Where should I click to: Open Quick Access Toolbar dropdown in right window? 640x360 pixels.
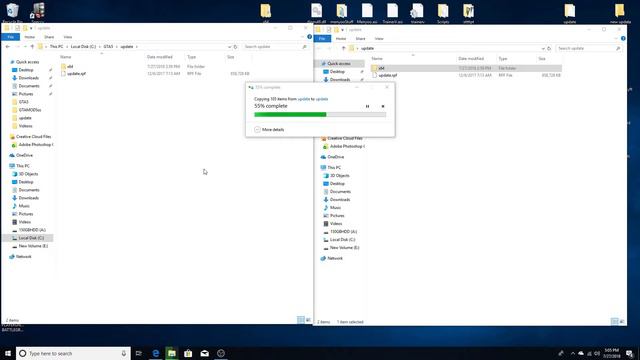pos(342,30)
